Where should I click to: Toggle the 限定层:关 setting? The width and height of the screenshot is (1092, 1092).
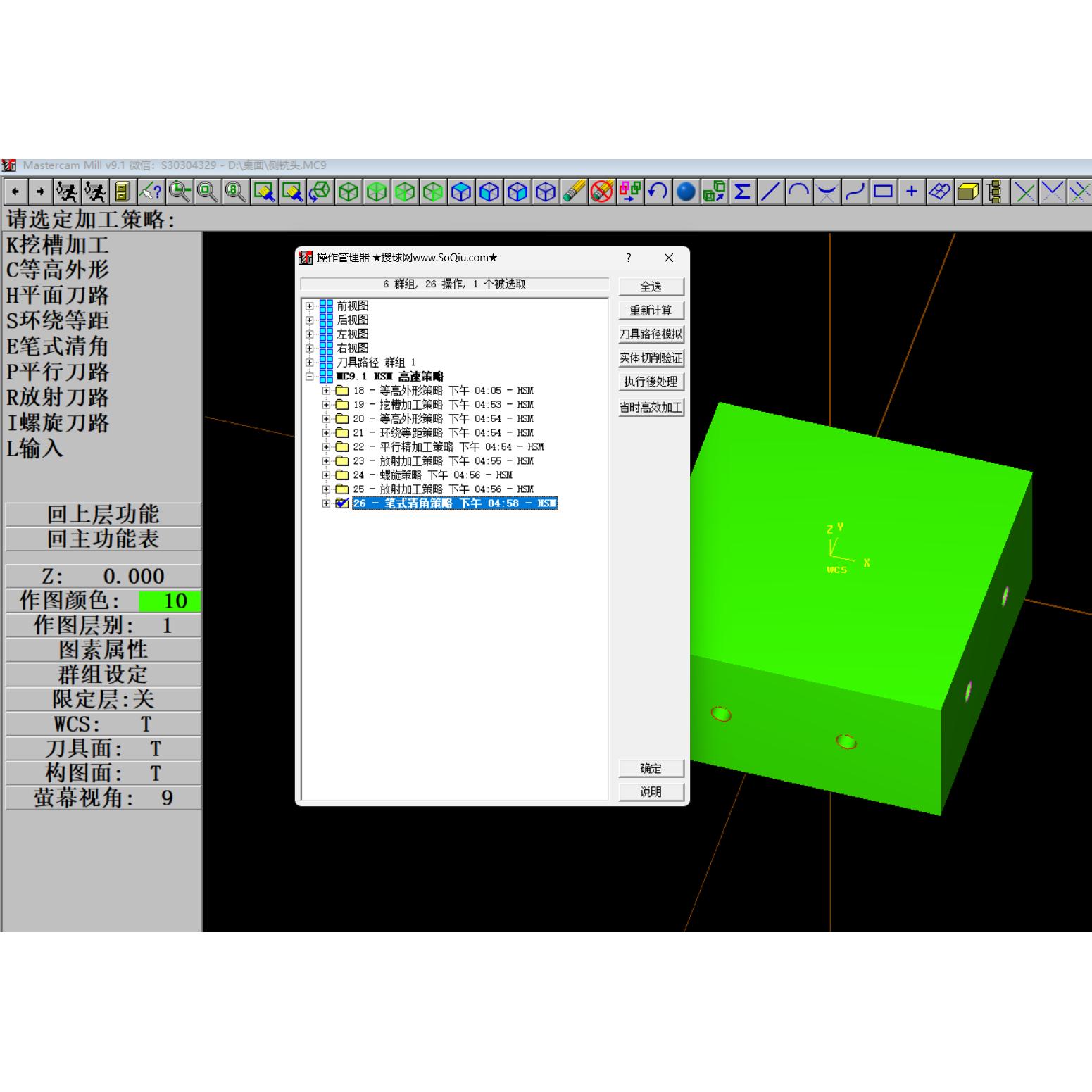click(103, 699)
